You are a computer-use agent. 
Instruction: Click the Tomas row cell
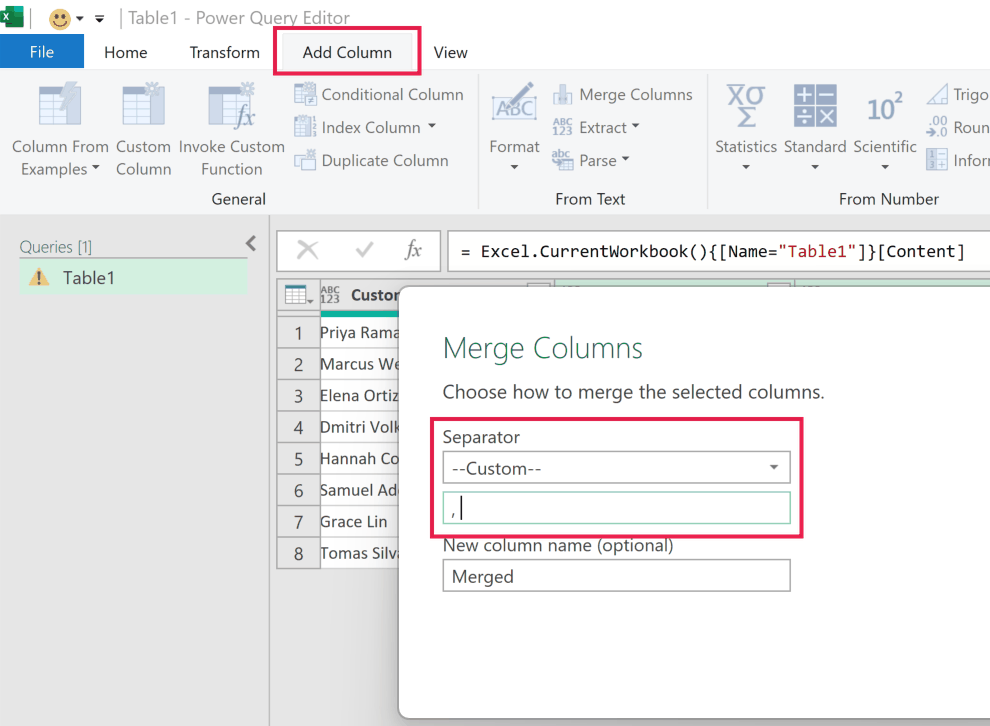coord(359,554)
